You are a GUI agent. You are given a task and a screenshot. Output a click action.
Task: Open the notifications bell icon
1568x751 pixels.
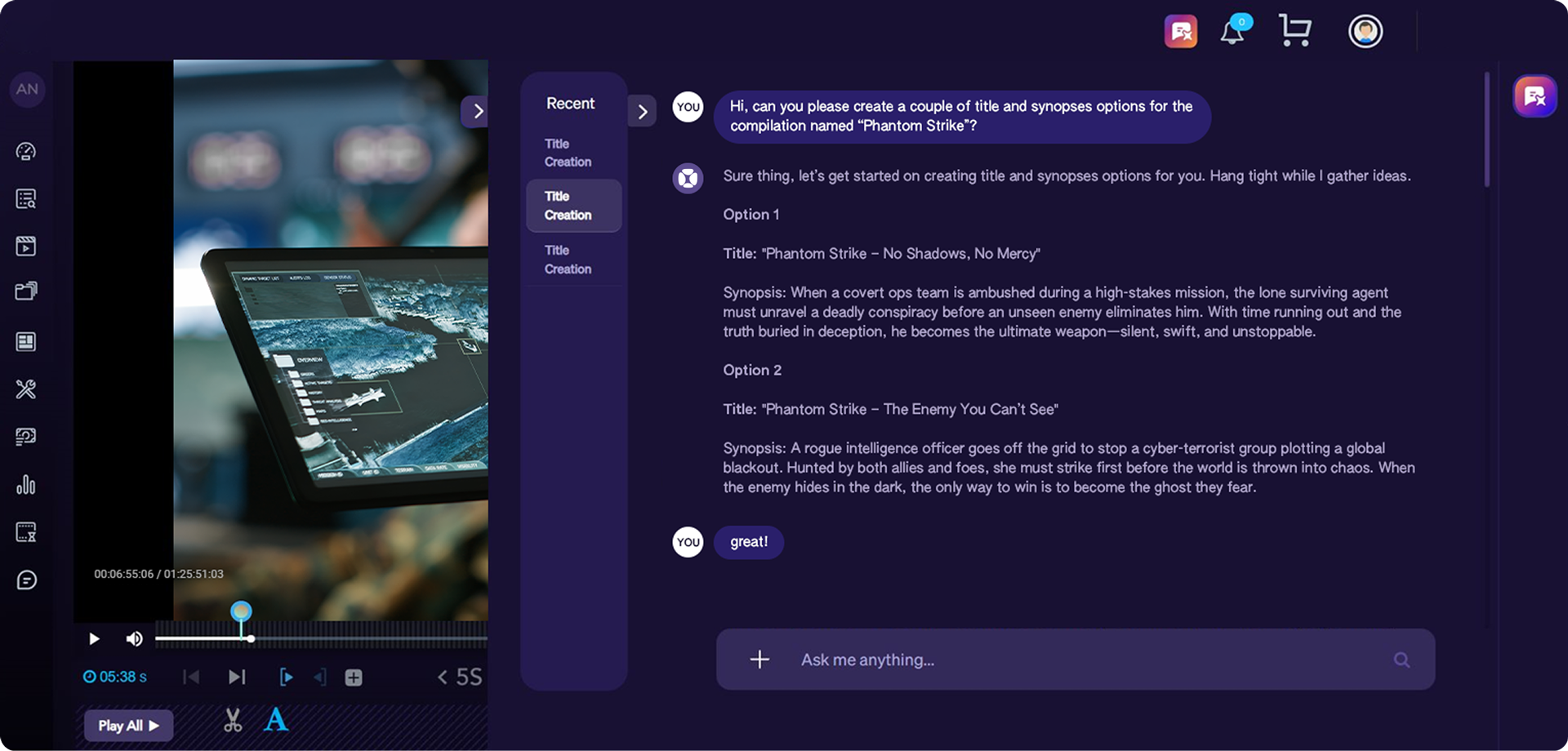point(1233,32)
